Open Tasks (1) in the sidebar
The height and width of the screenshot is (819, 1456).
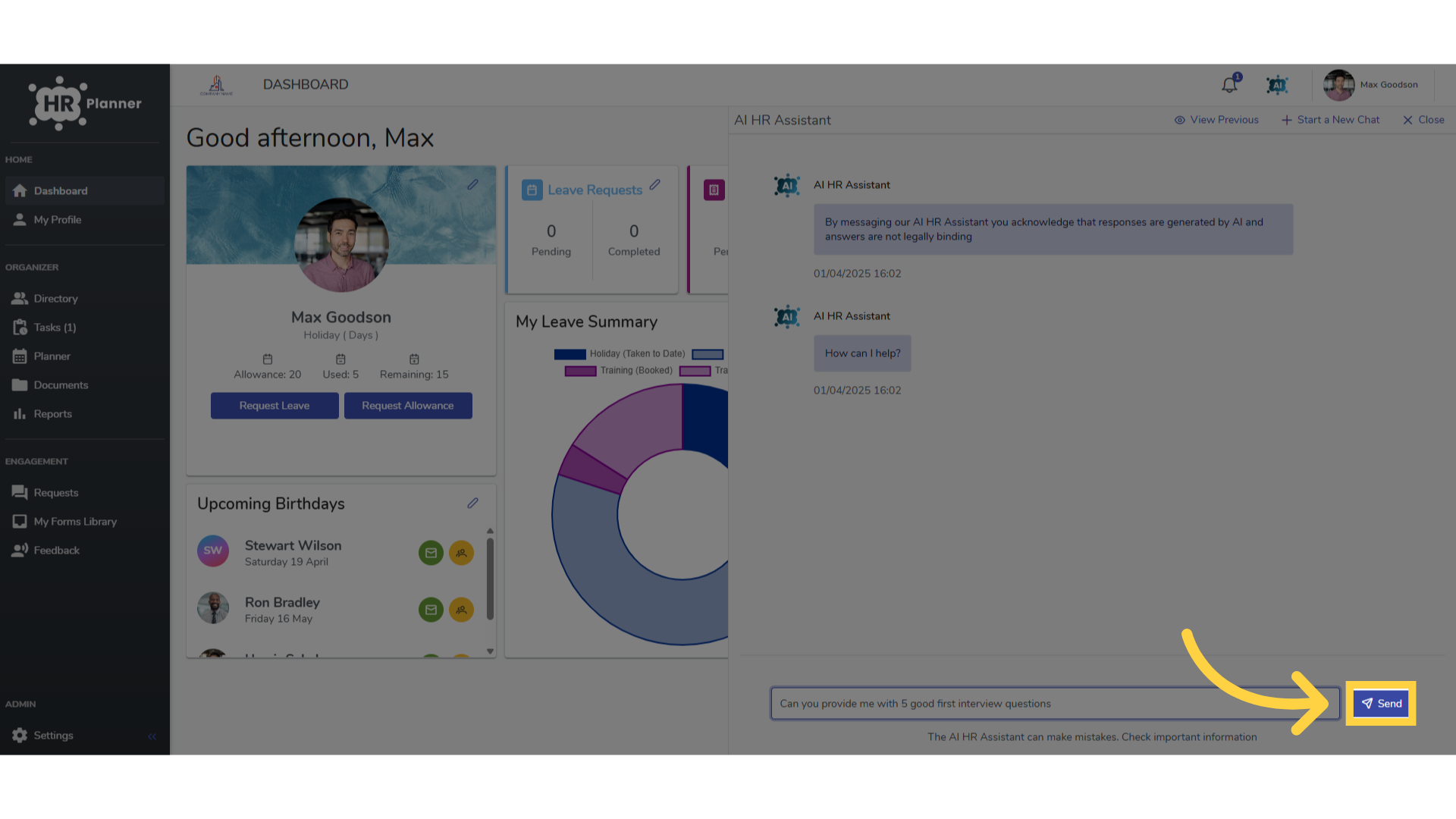click(x=85, y=328)
